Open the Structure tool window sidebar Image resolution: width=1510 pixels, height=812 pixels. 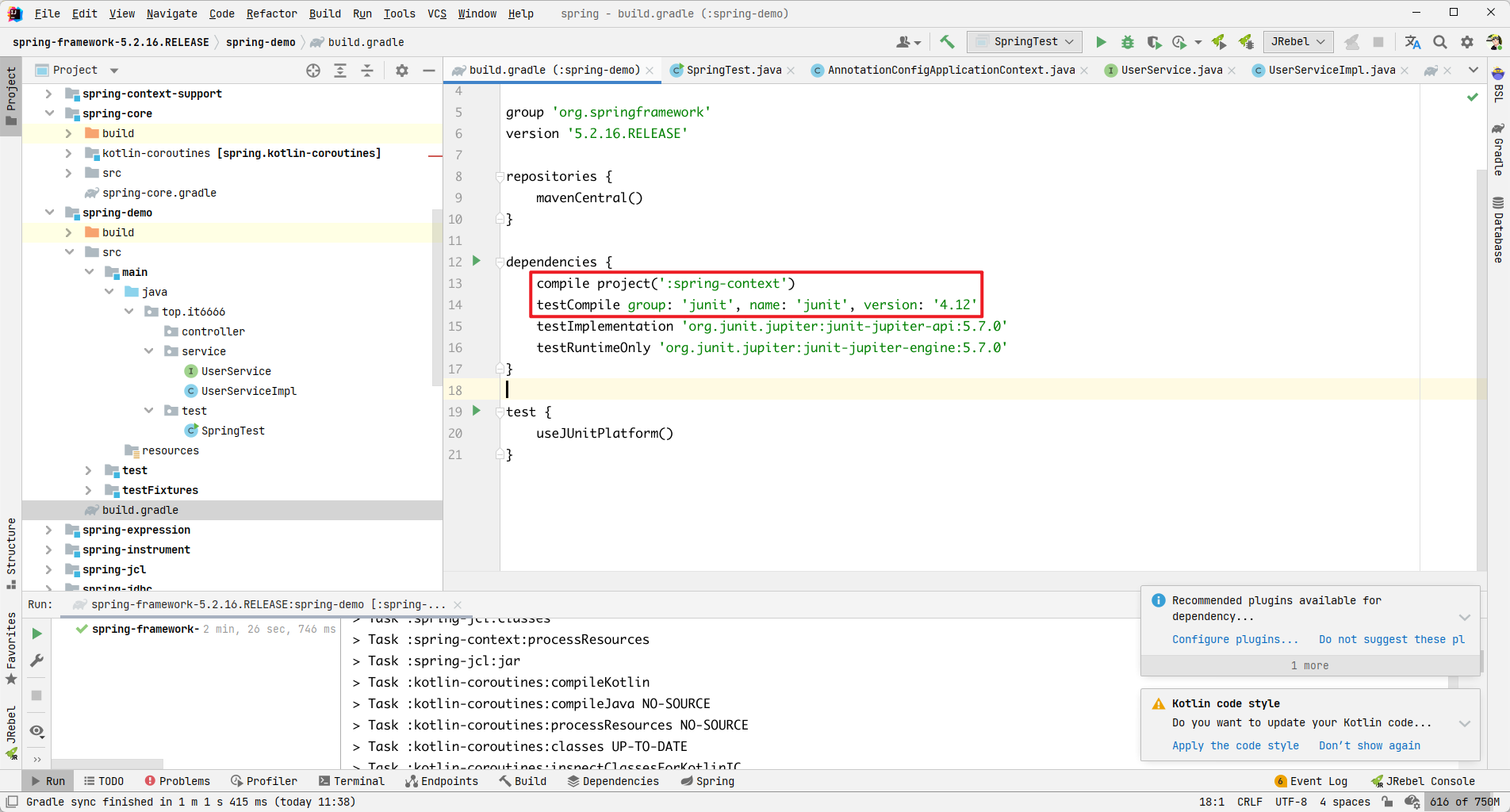(x=11, y=553)
